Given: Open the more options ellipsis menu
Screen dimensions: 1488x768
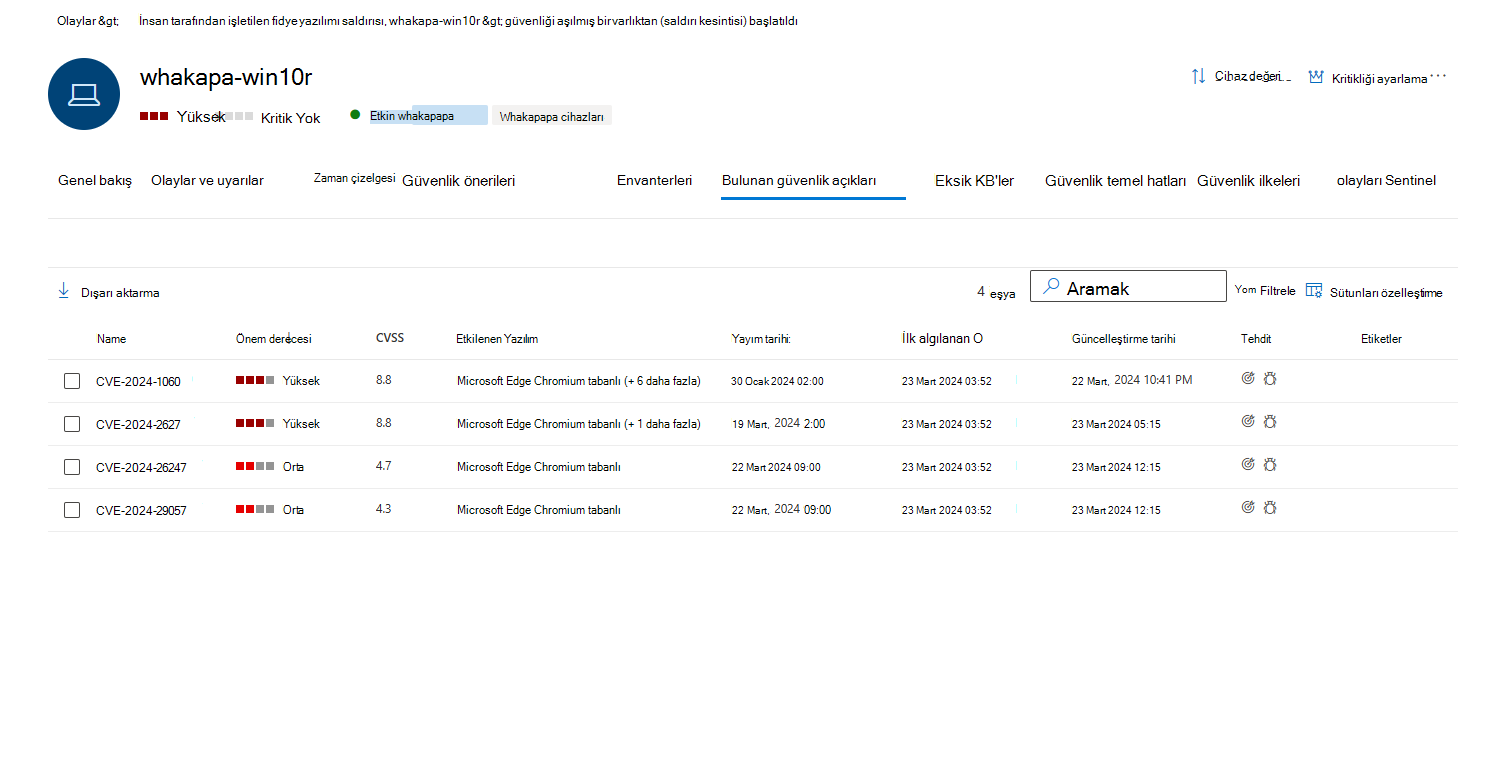Looking at the screenshot, I should point(1438,76).
